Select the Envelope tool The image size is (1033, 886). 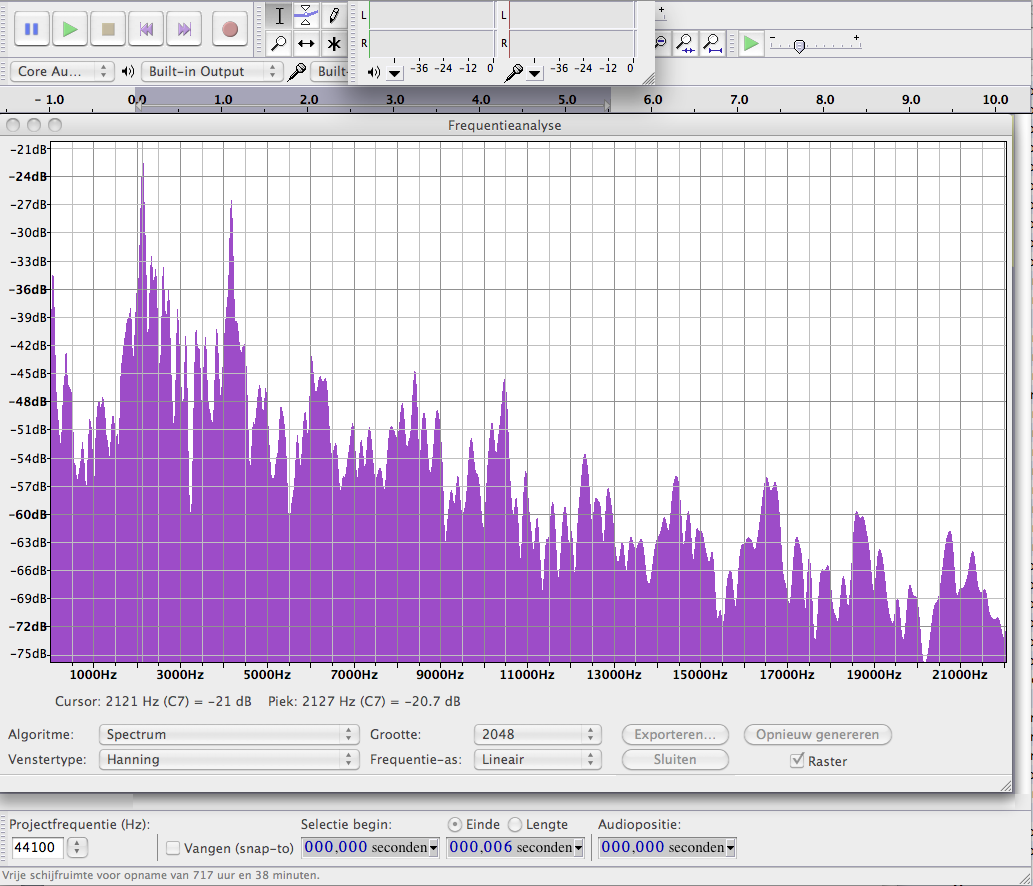click(x=306, y=16)
